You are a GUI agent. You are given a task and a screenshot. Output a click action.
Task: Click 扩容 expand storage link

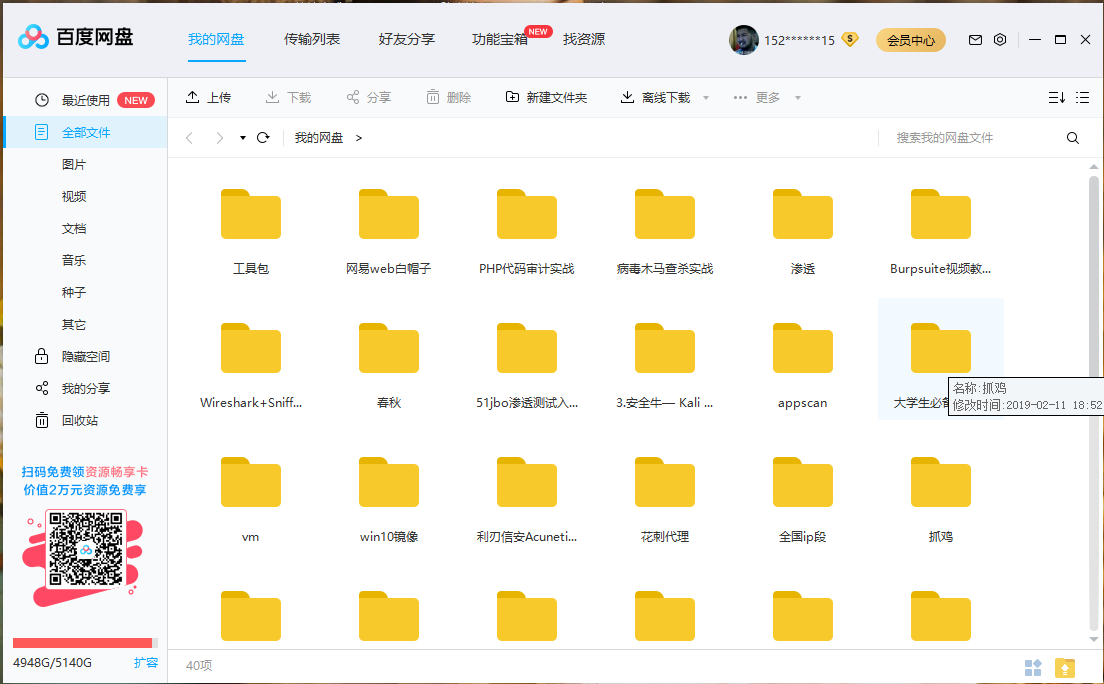(x=146, y=662)
